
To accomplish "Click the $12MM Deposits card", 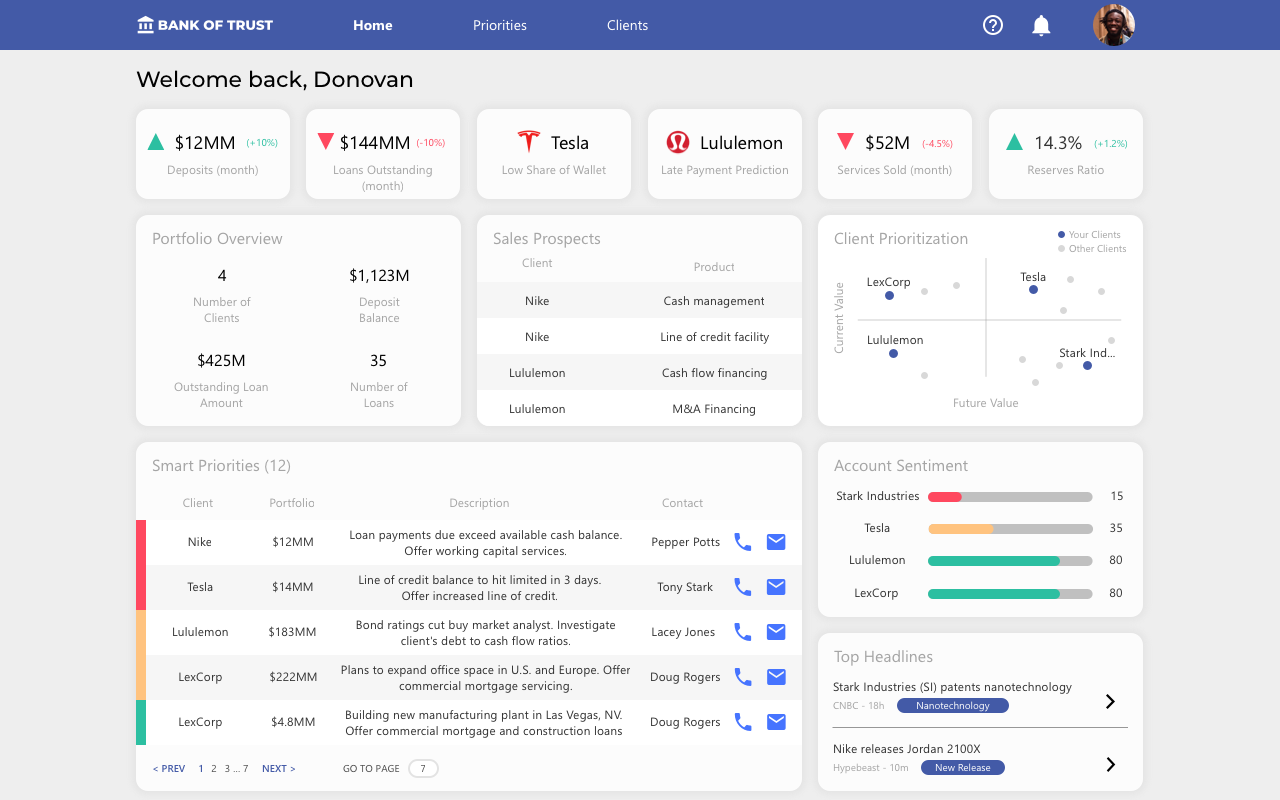I will point(213,154).
